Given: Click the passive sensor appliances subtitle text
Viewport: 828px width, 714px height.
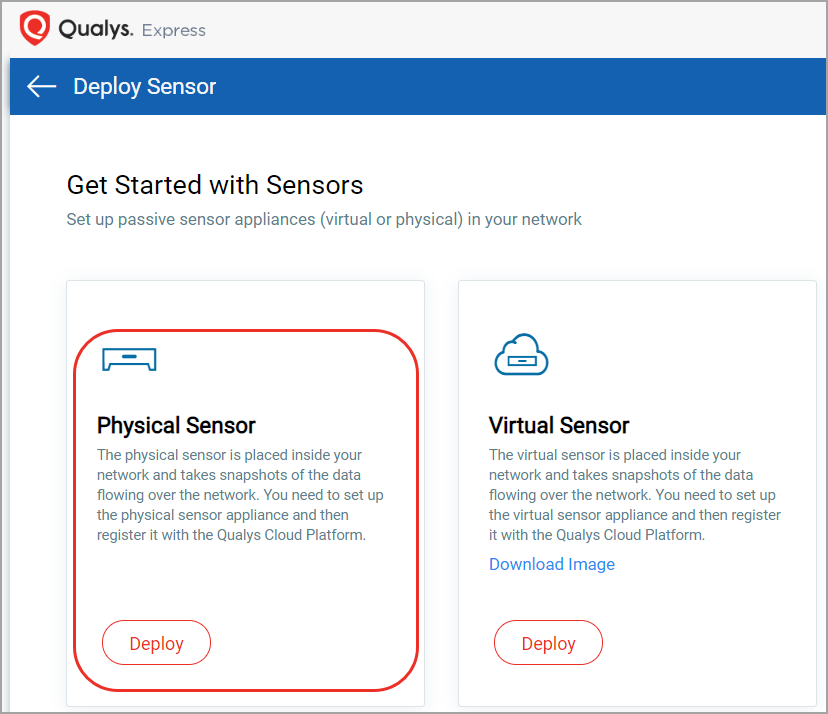Looking at the screenshot, I should click(x=323, y=219).
